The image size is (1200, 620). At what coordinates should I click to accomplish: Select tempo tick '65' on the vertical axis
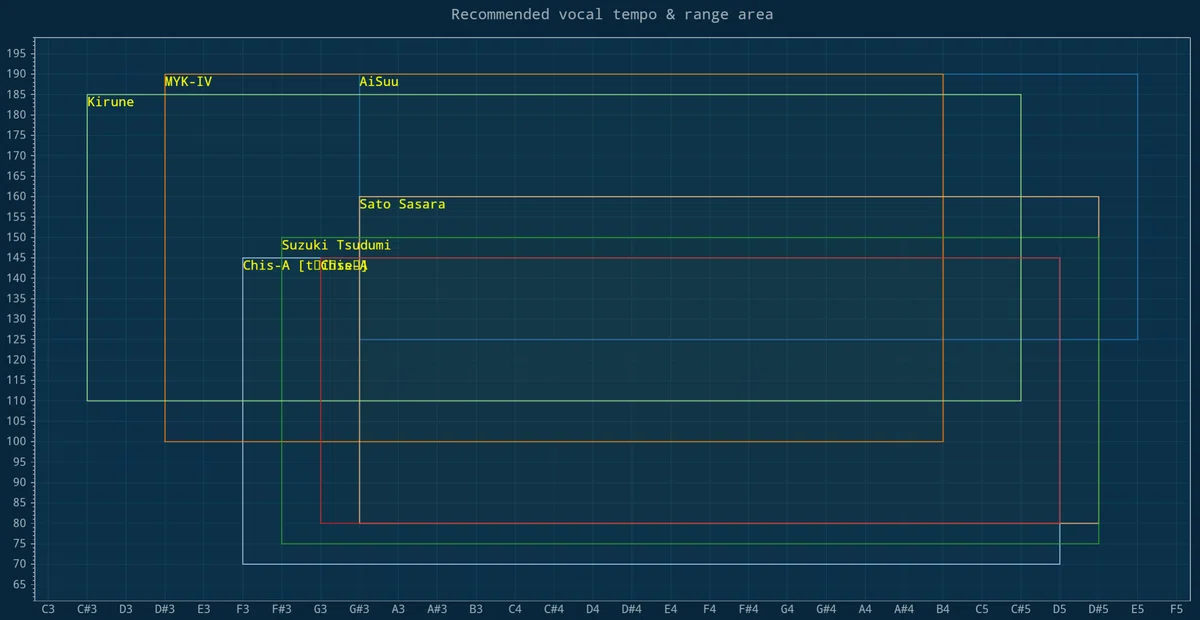point(20,585)
